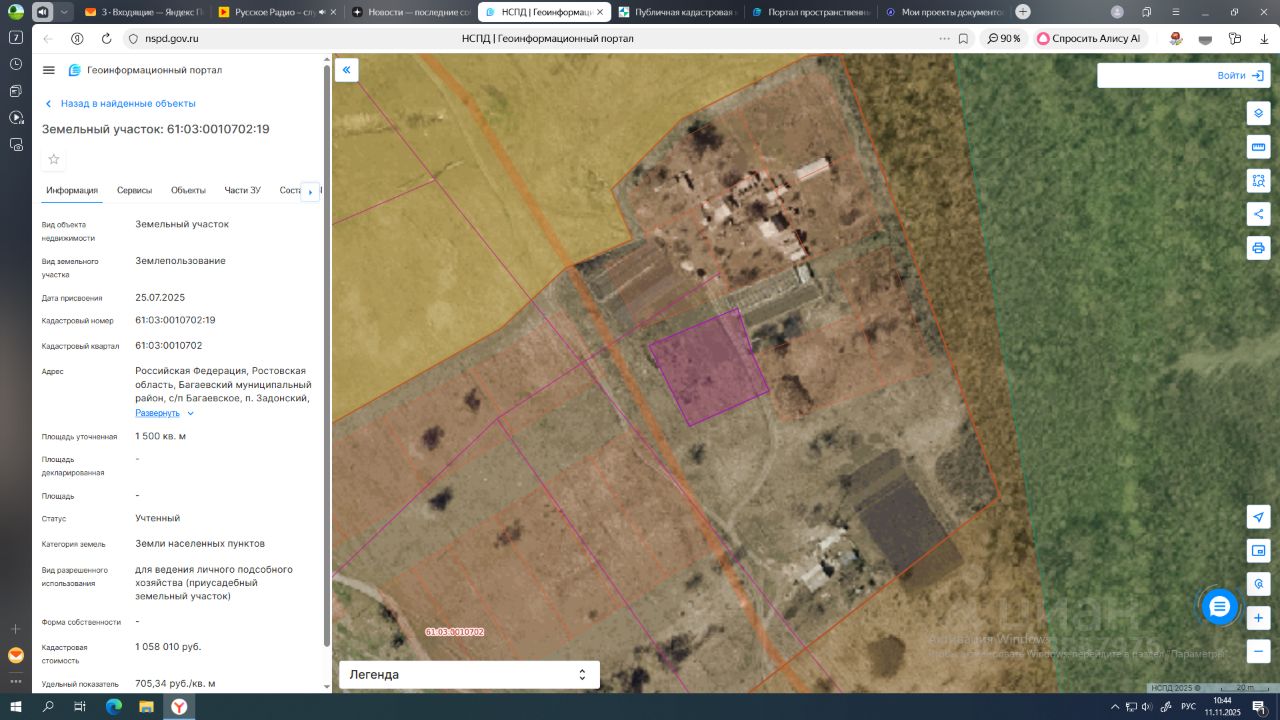The height and width of the screenshot is (720, 1280).
Task: Show hidden system tray icons
Action: 1115,706
